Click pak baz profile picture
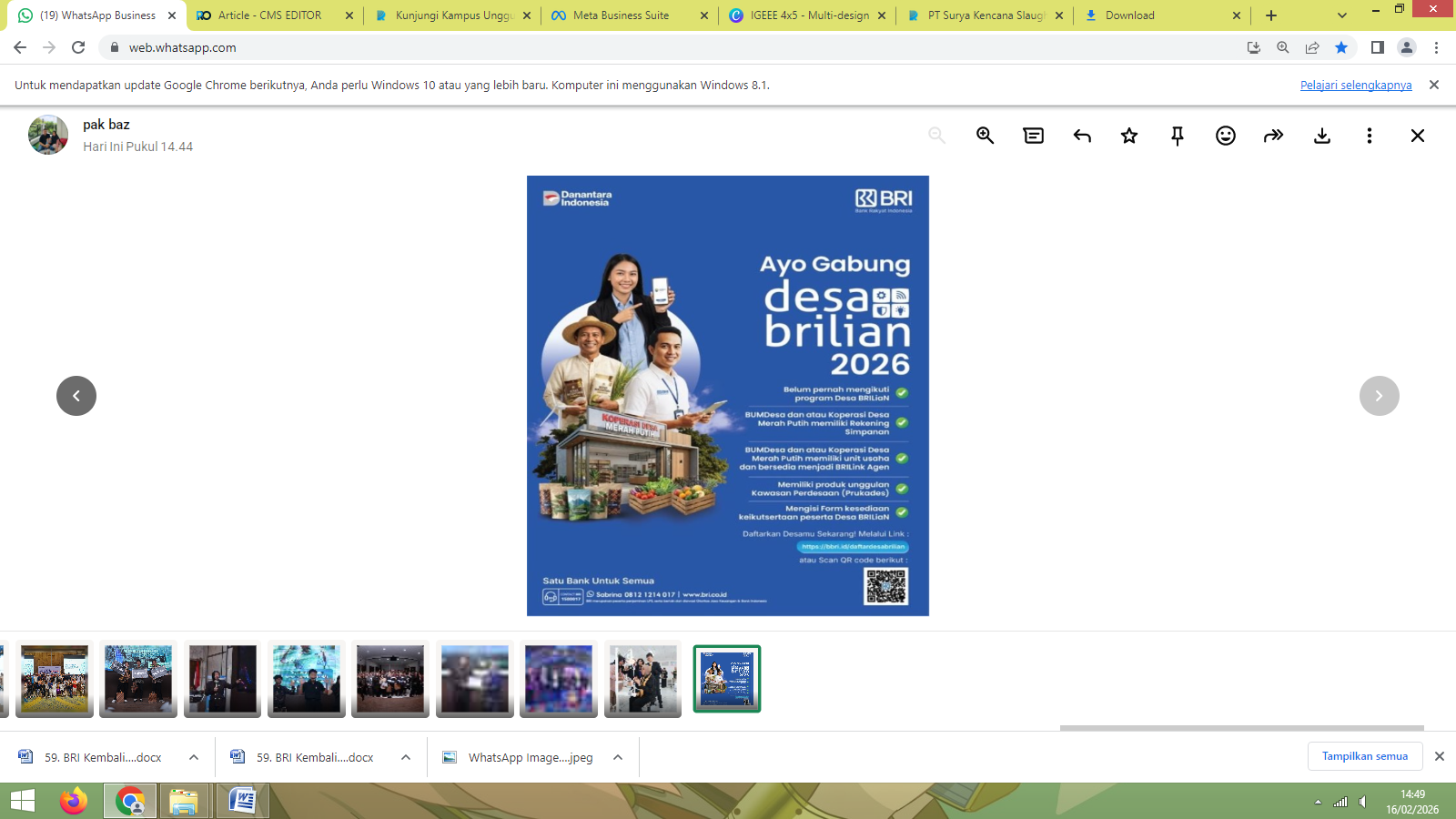This screenshot has width=1456, height=819. pos(48,135)
